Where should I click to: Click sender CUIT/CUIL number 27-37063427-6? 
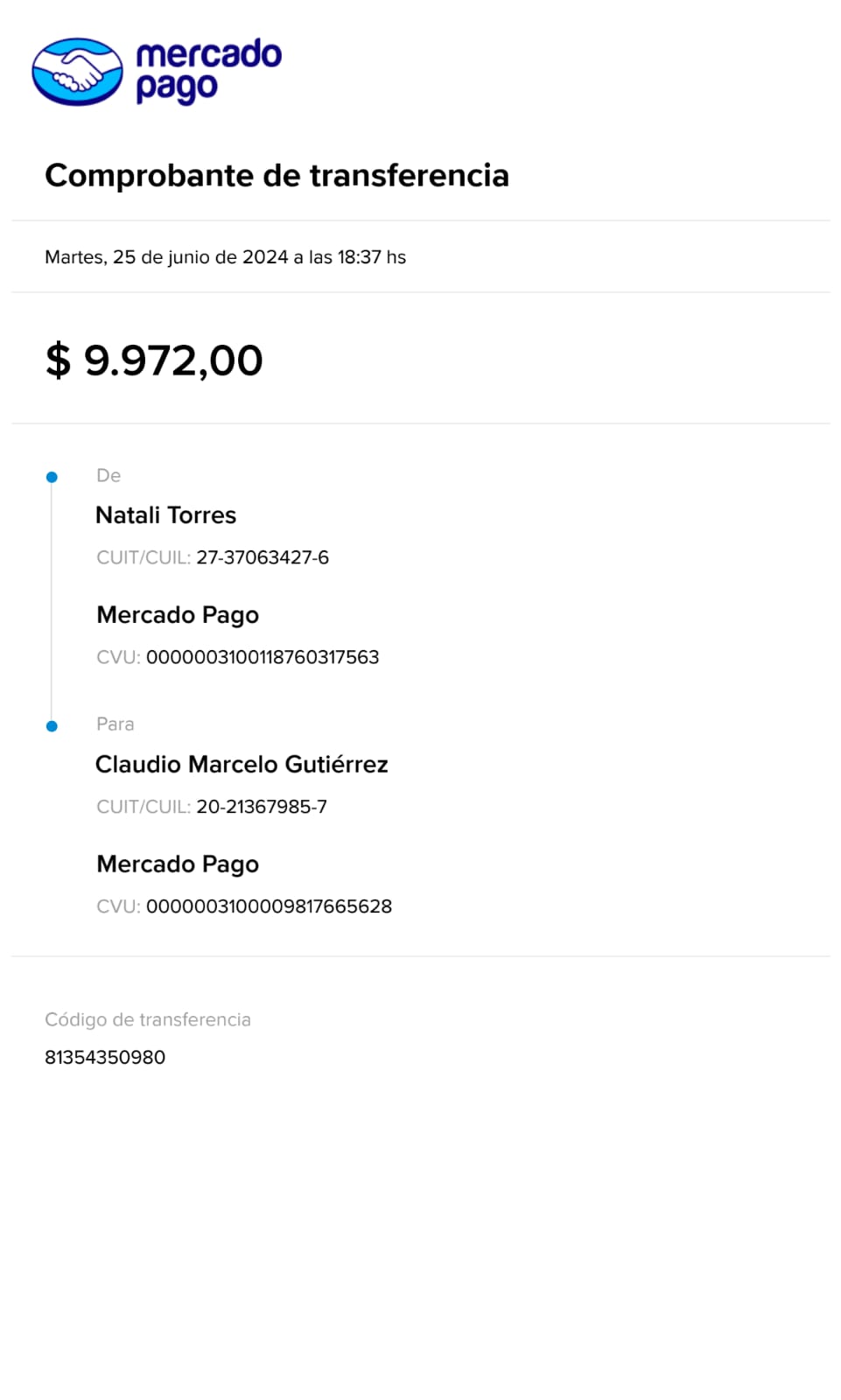pyautogui.click(x=263, y=557)
